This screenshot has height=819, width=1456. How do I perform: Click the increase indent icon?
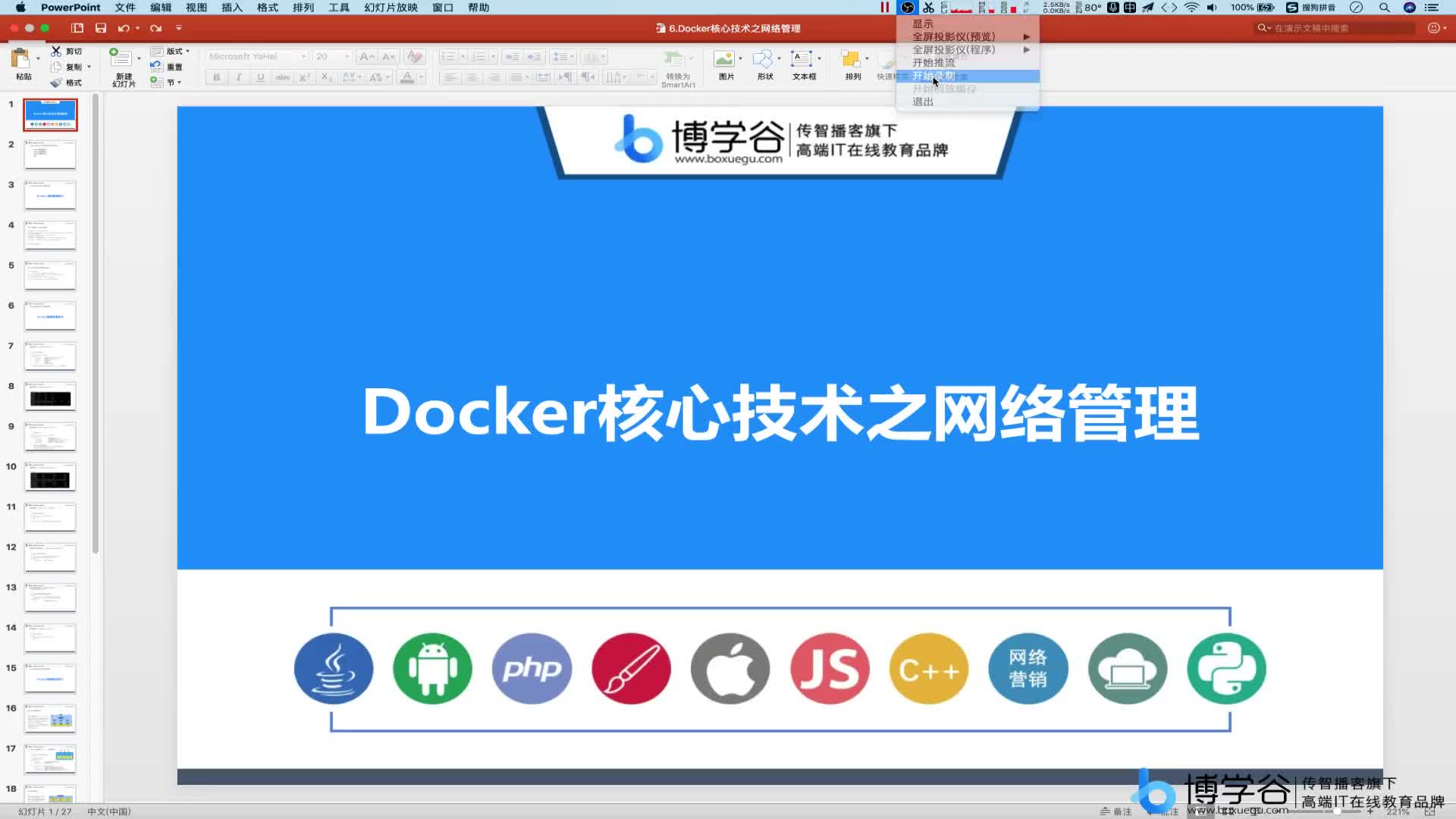click(x=535, y=57)
